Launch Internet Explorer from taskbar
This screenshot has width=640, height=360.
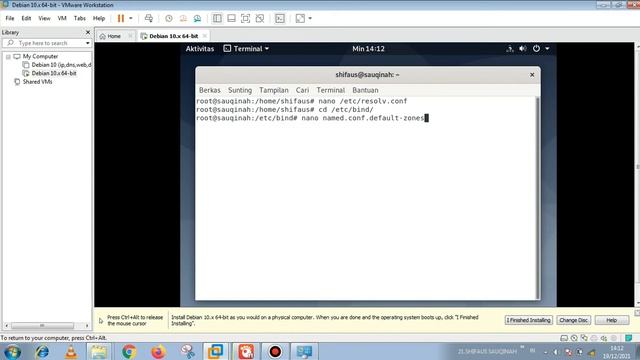coord(42,352)
